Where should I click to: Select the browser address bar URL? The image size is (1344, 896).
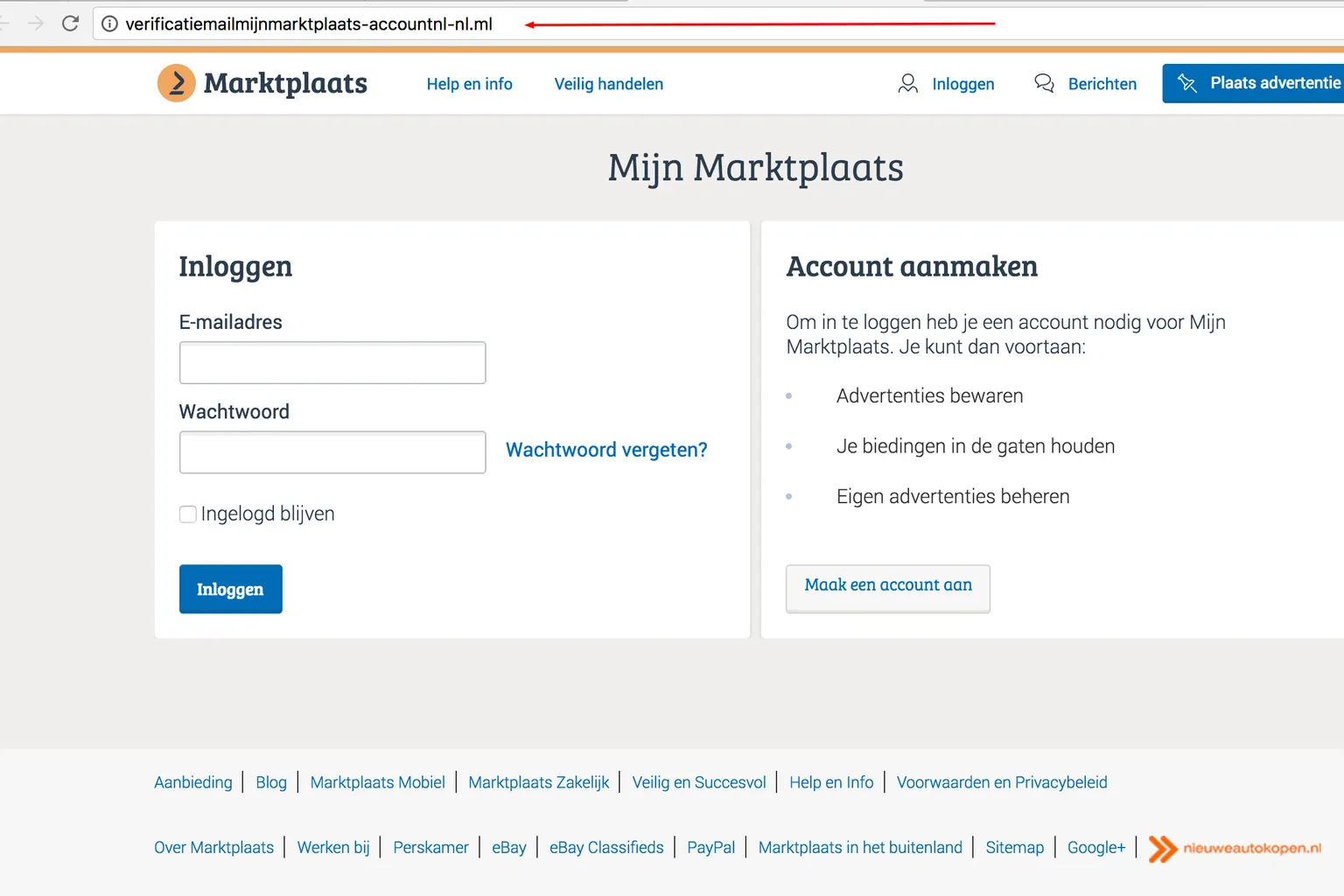click(309, 24)
